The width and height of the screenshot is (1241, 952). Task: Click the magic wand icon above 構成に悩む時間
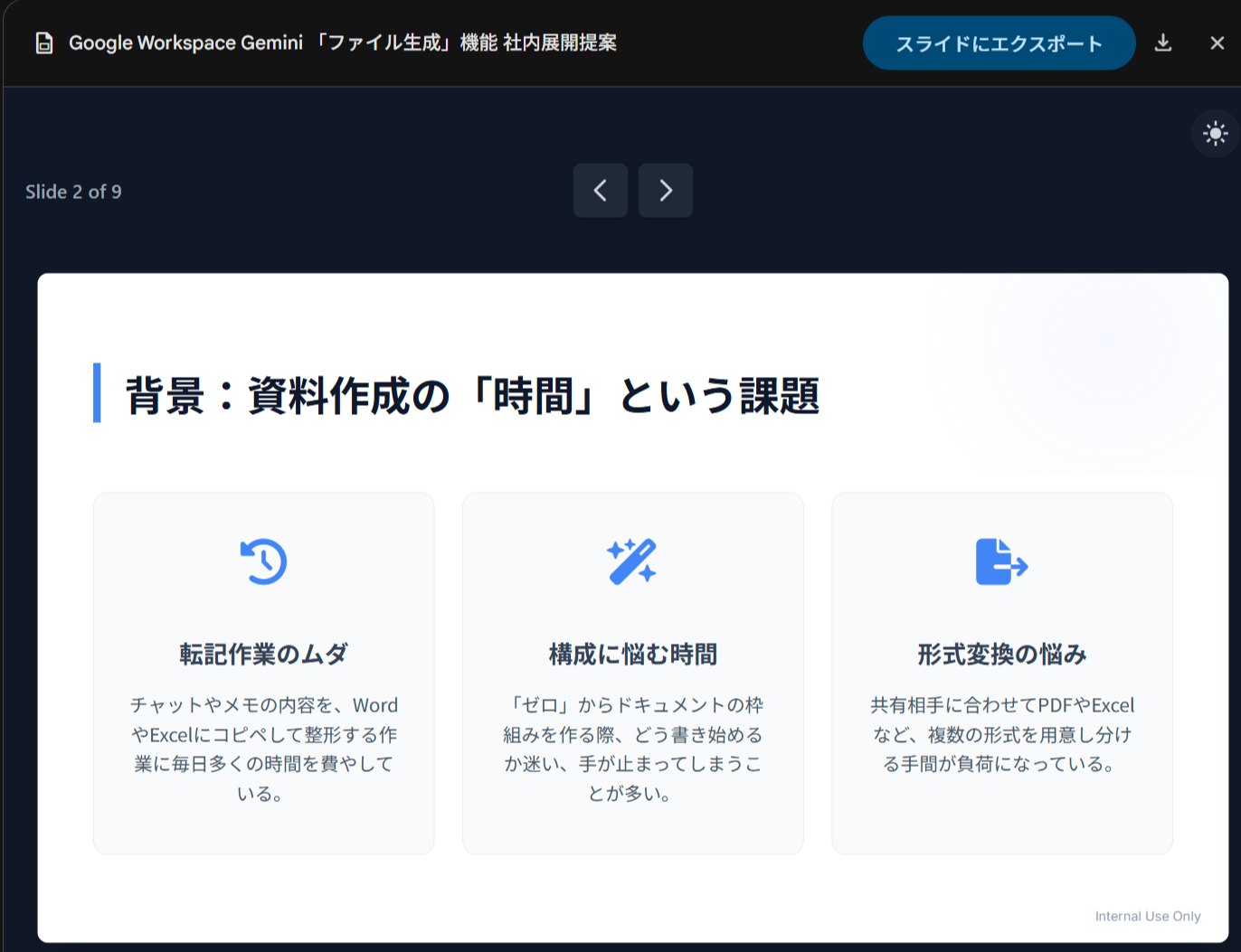631,561
